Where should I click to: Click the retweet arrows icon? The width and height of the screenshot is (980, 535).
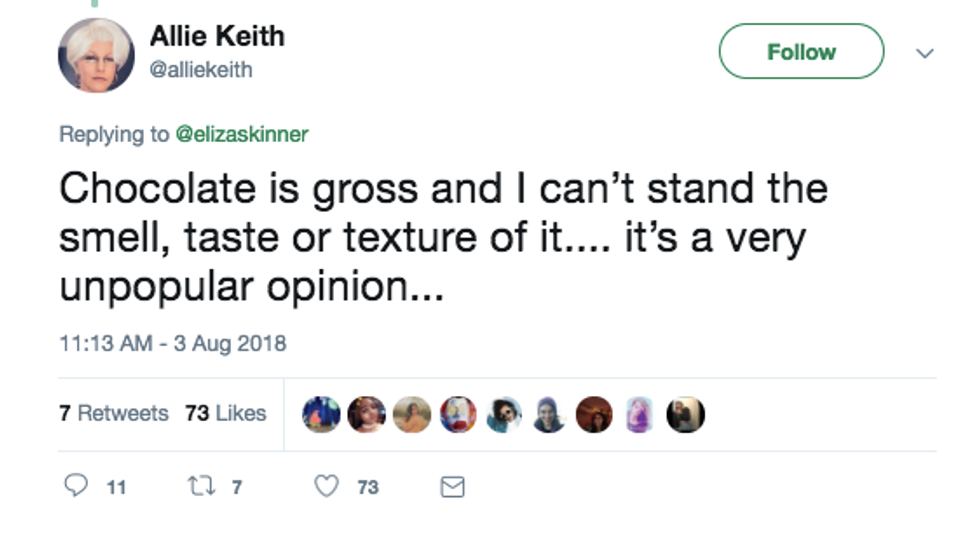click(197, 487)
